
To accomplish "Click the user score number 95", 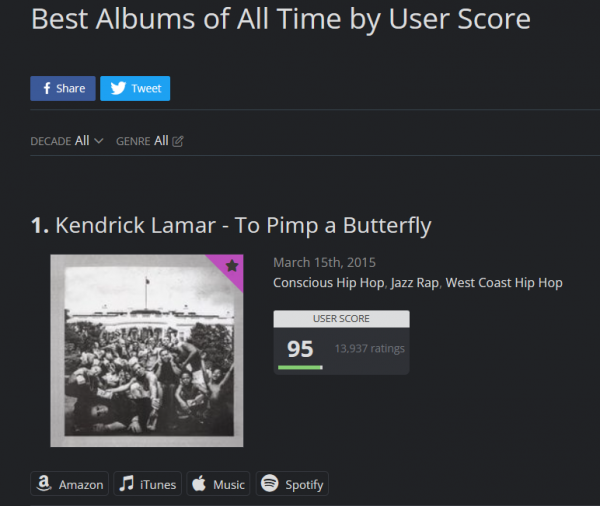I will coord(300,348).
